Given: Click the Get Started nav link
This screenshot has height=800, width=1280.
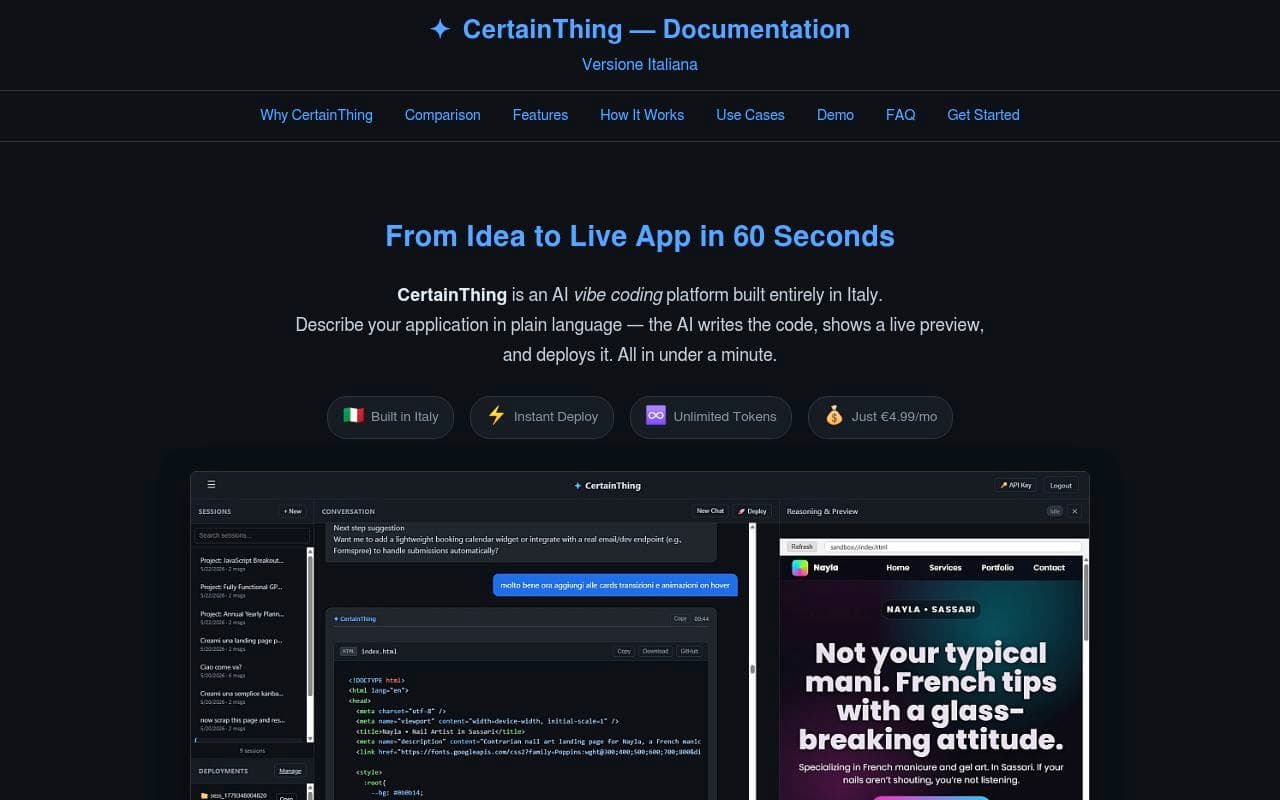Looking at the screenshot, I should (983, 115).
